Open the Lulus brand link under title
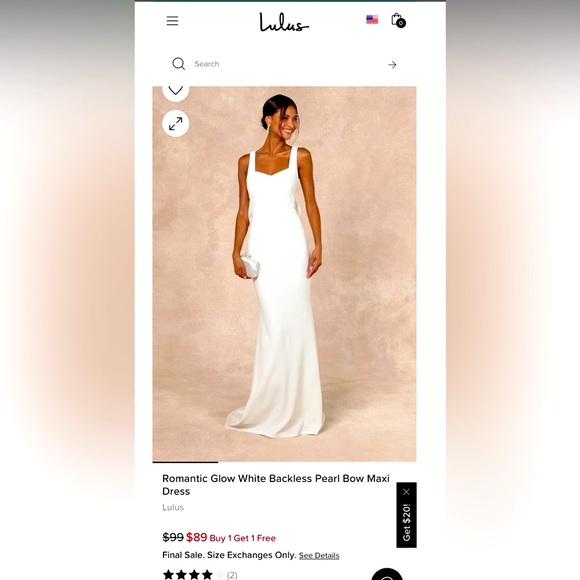580x580 pixels. [173, 507]
